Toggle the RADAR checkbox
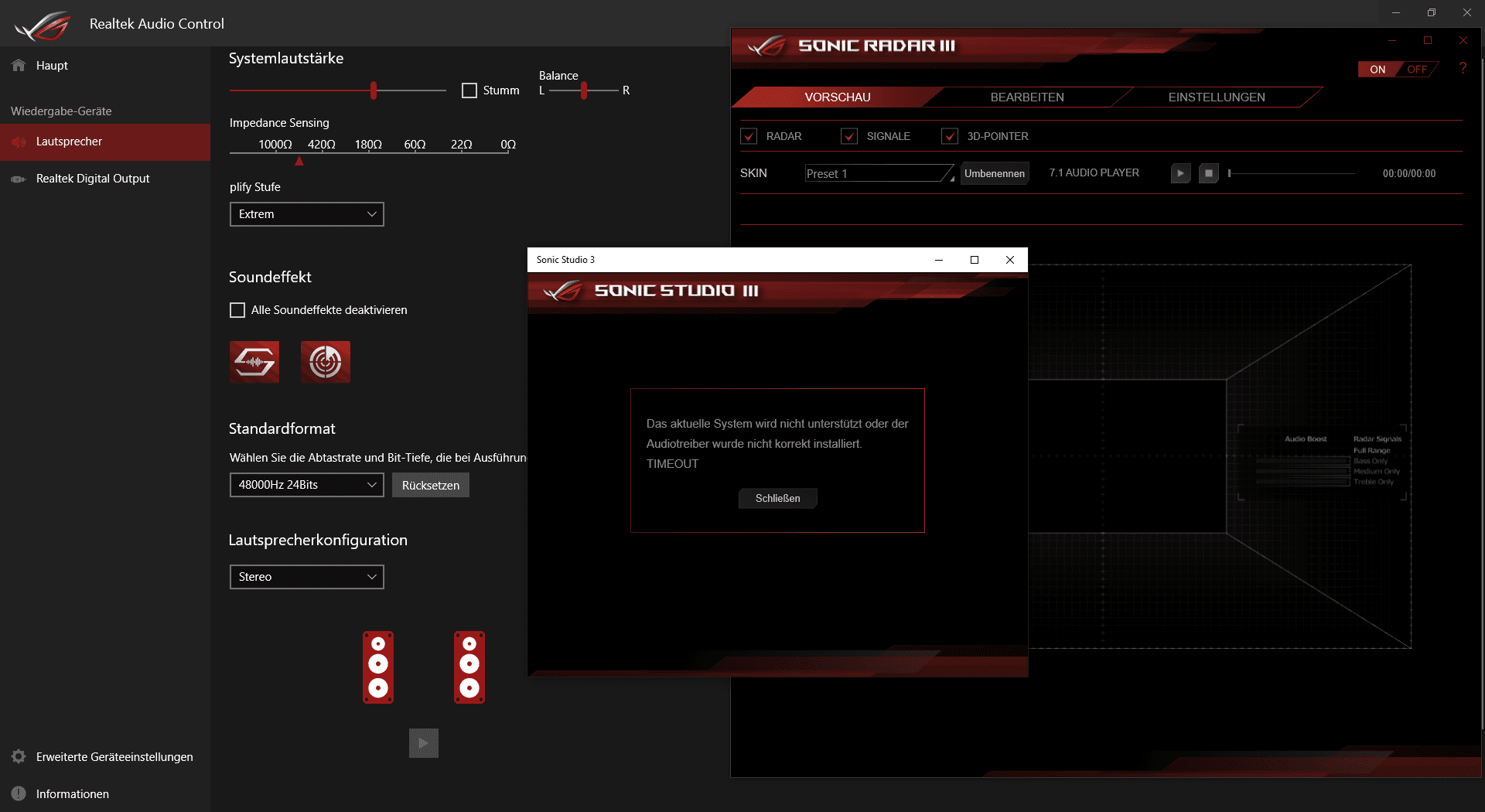The image size is (1485, 812). [x=749, y=136]
